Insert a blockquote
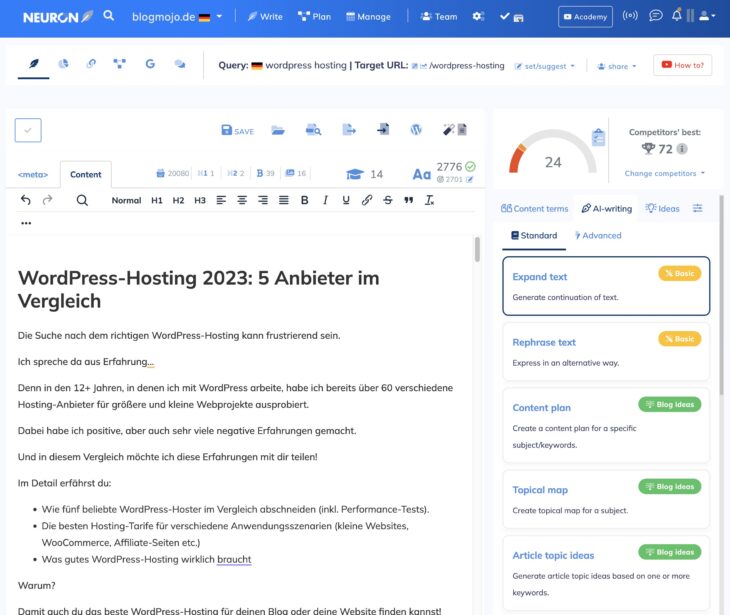730x615 pixels. (409, 200)
